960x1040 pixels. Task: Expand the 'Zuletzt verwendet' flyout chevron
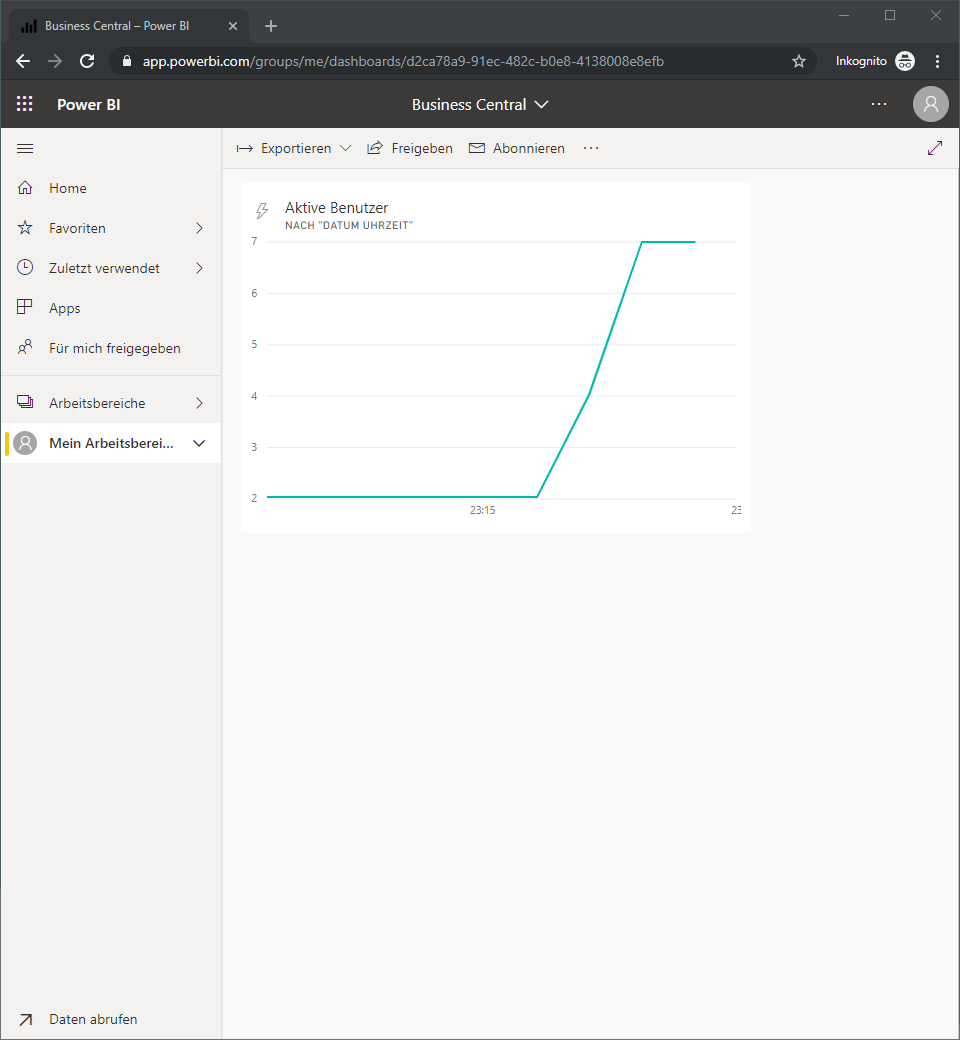coord(199,268)
